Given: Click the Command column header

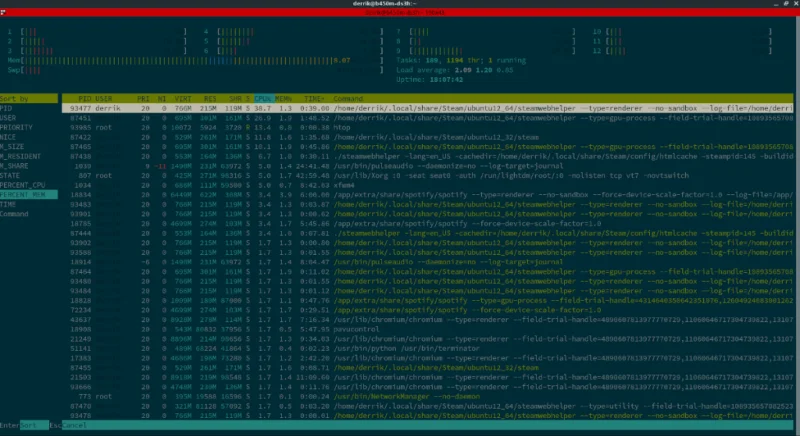Looking at the screenshot, I should click(348, 98).
